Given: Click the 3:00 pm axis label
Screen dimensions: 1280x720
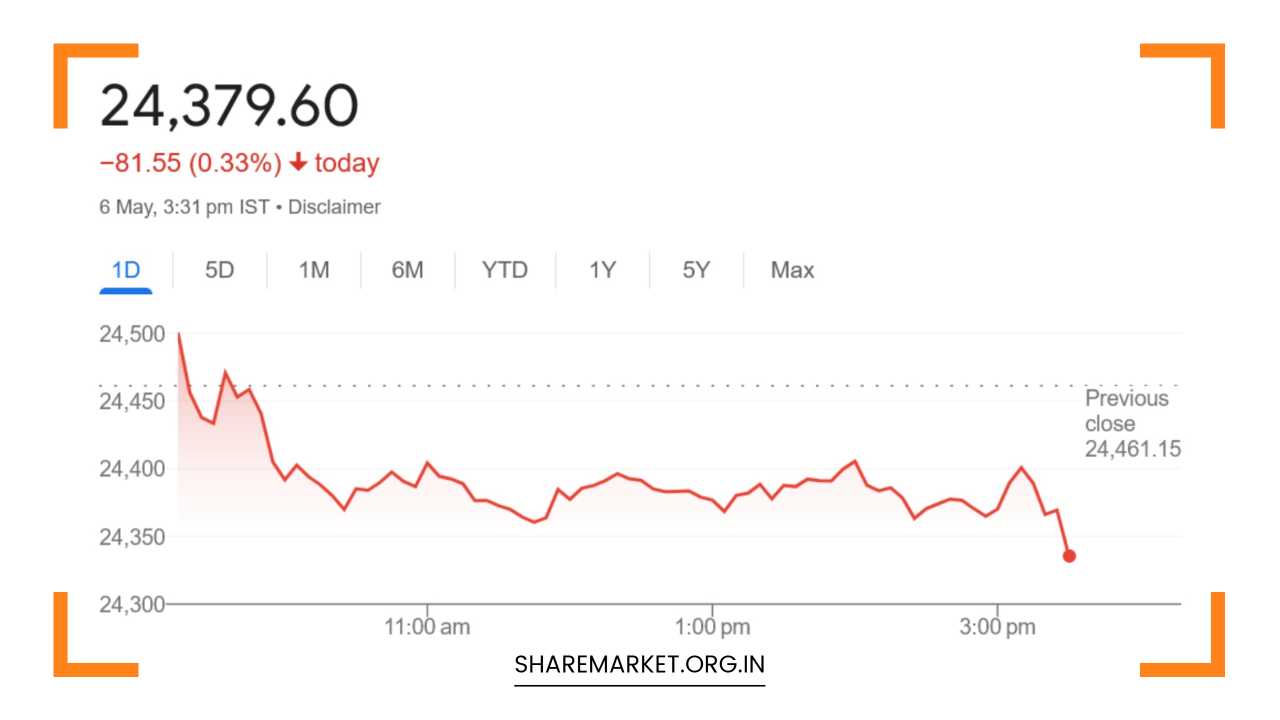Looking at the screenshot, I should pos(997,628).
